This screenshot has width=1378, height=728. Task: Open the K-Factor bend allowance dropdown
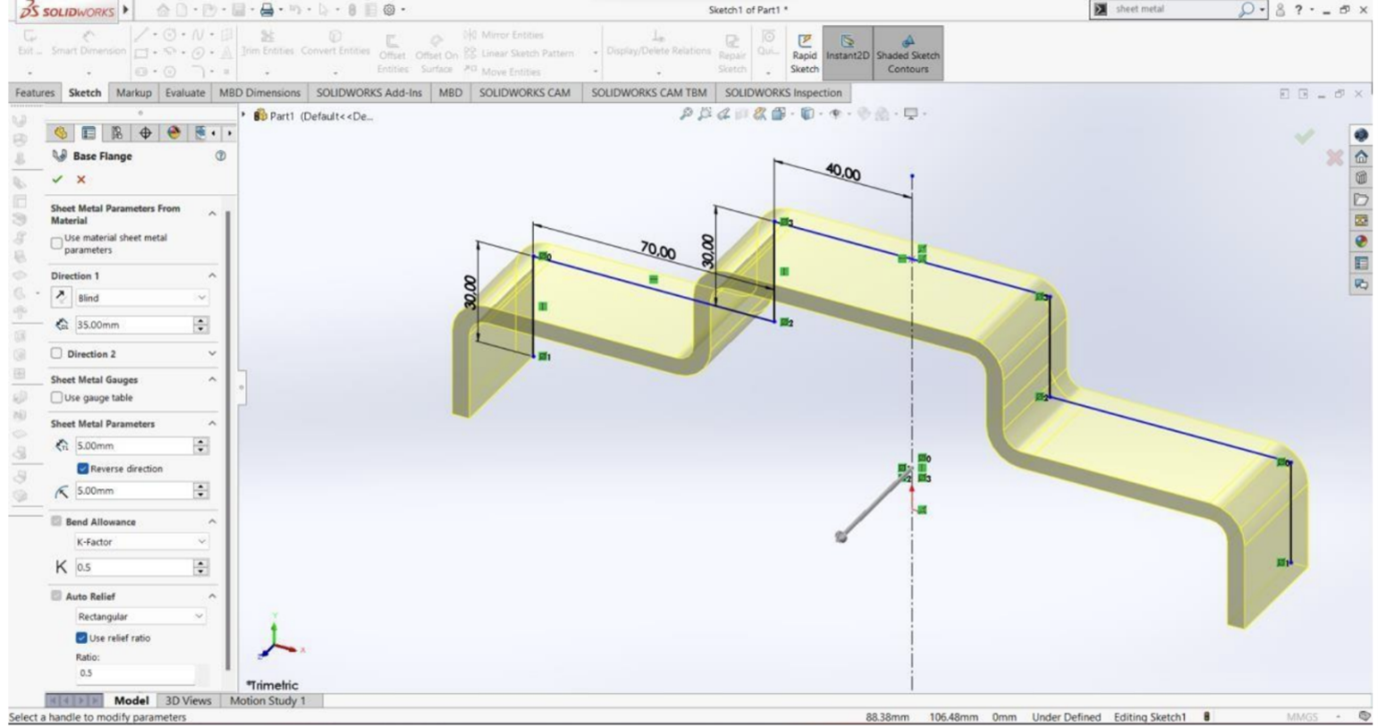point(139,541)
